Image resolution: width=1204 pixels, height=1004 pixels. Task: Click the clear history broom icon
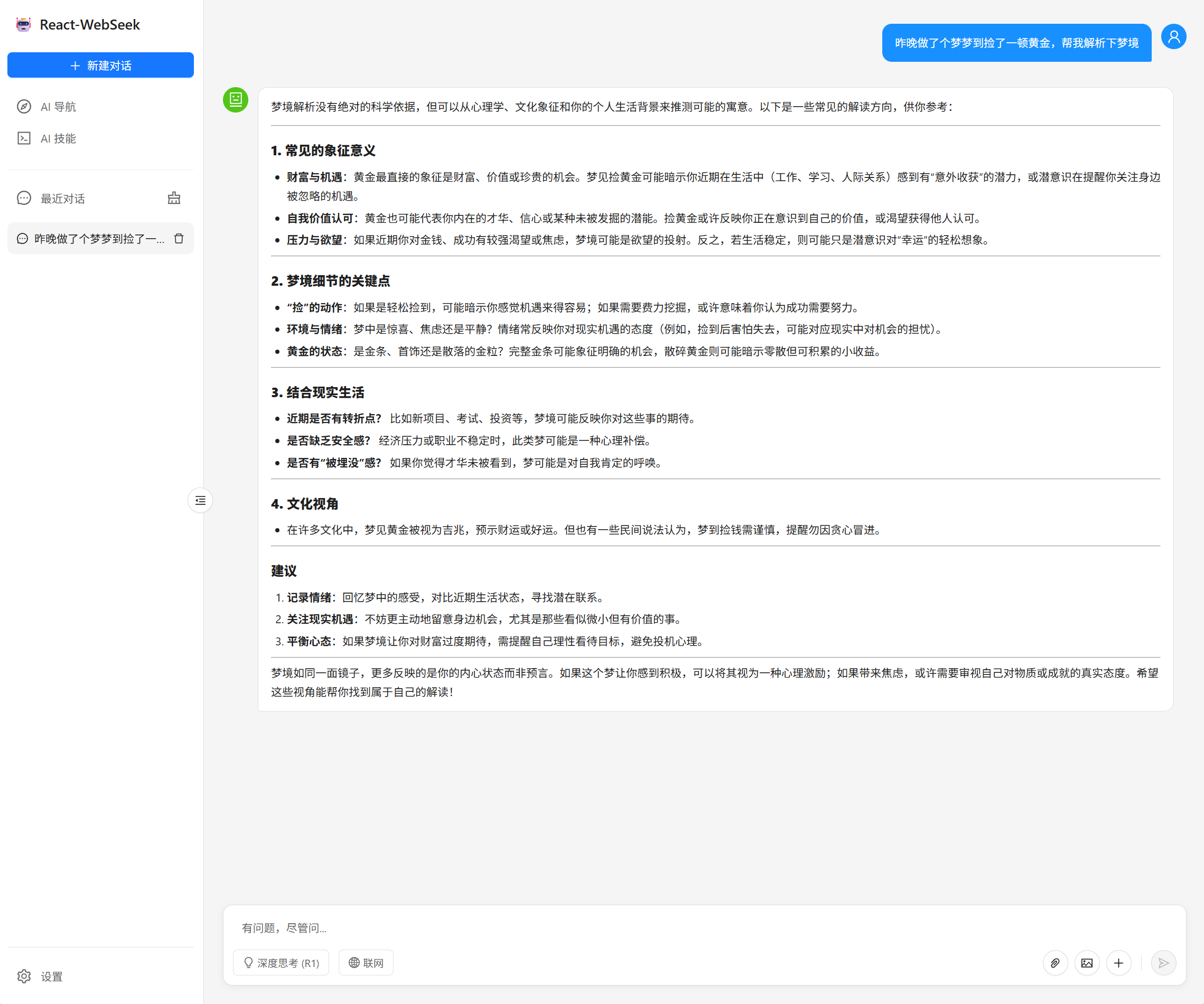click(x=174, y=198)
